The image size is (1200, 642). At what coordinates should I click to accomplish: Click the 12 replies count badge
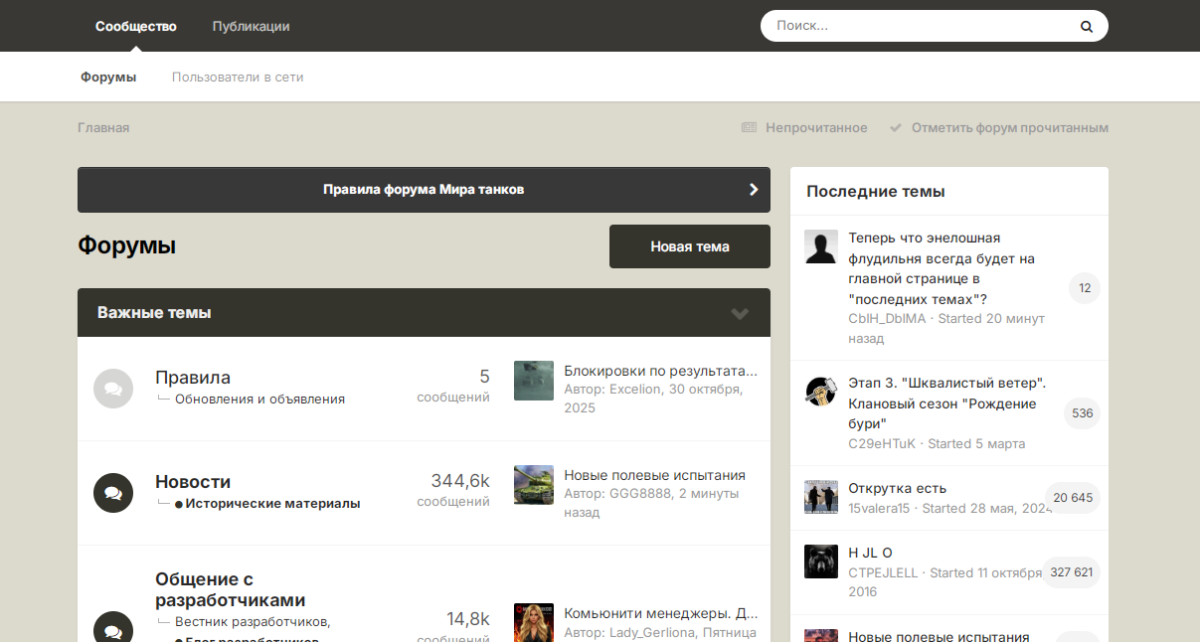(x=1085, y=288)
